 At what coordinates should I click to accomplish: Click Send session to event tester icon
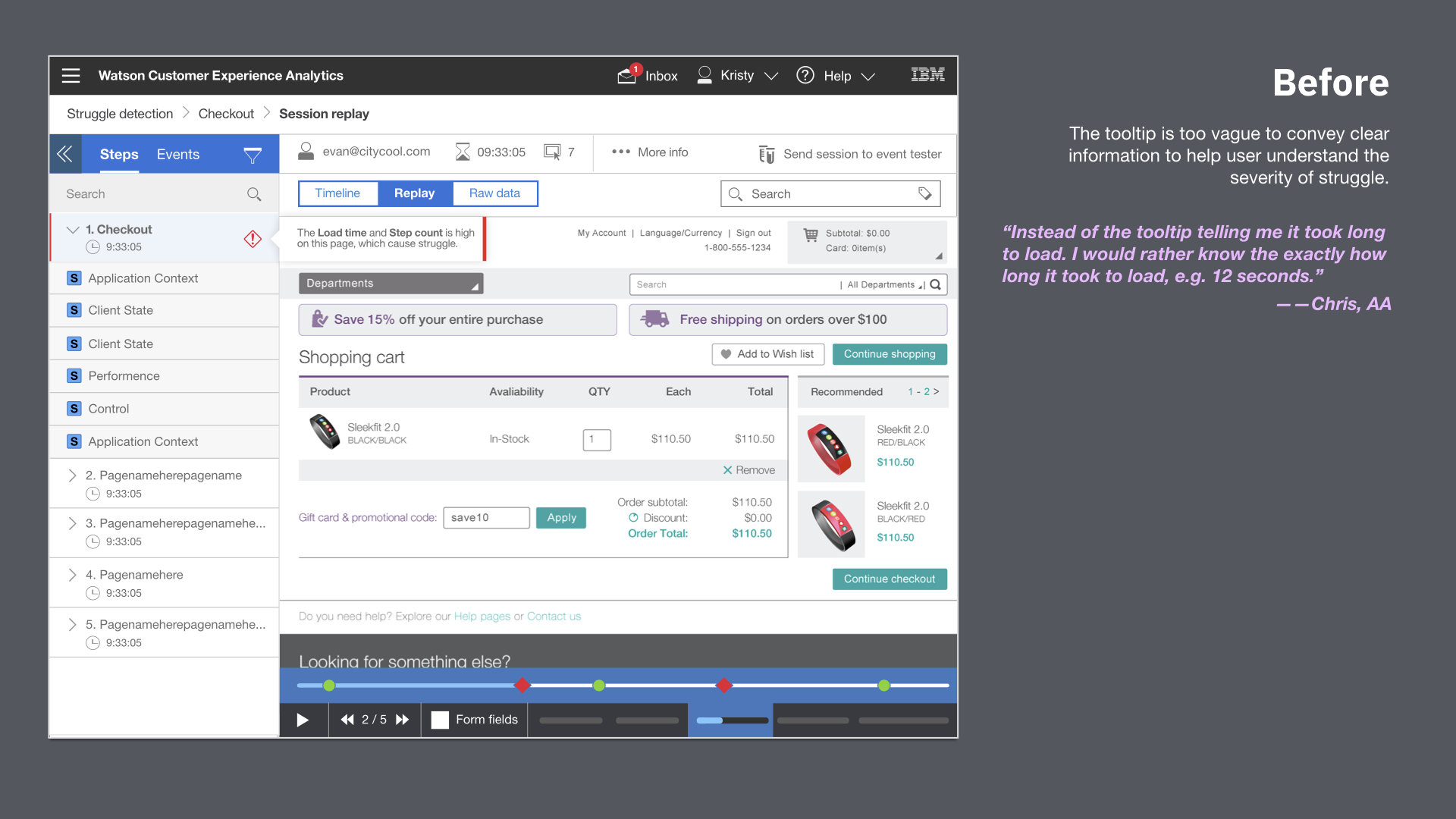(767, 154)
